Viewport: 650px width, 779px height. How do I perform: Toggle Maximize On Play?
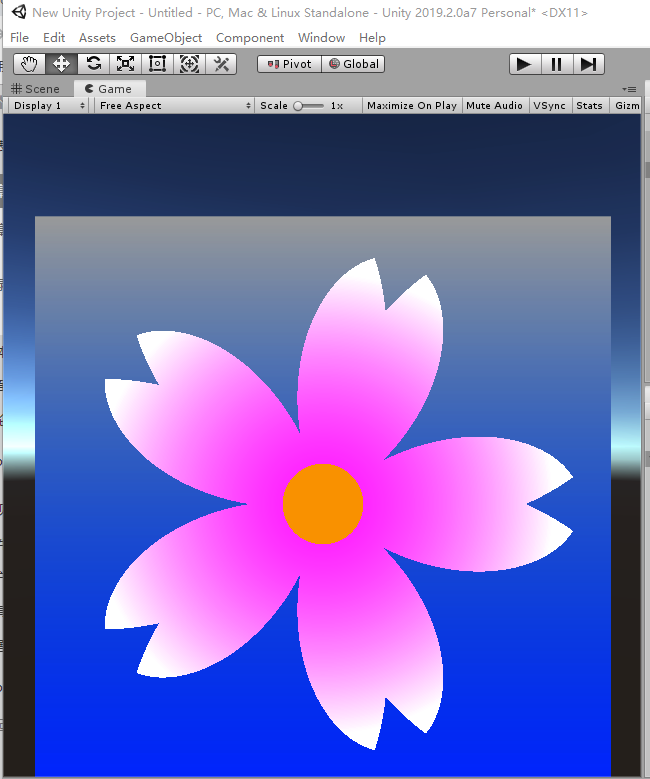[x=412, y=105]
